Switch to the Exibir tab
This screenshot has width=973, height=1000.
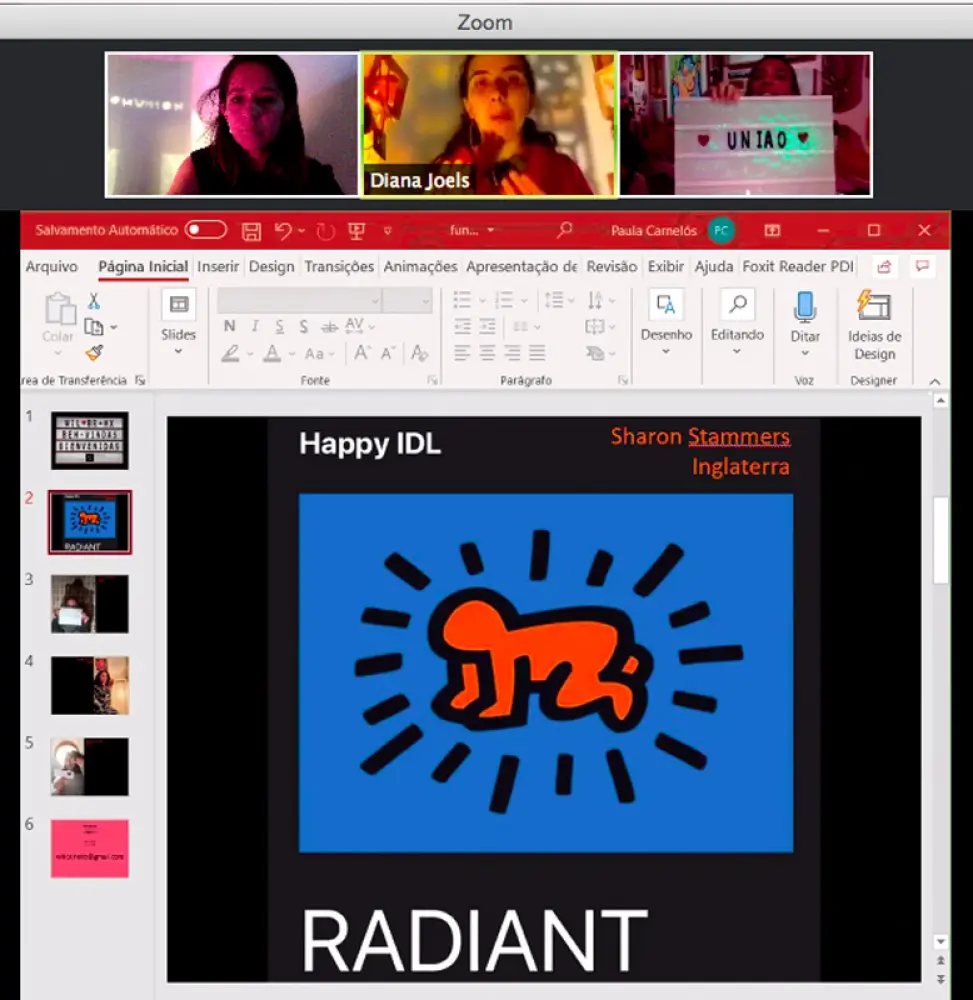[x=666, y=267]
